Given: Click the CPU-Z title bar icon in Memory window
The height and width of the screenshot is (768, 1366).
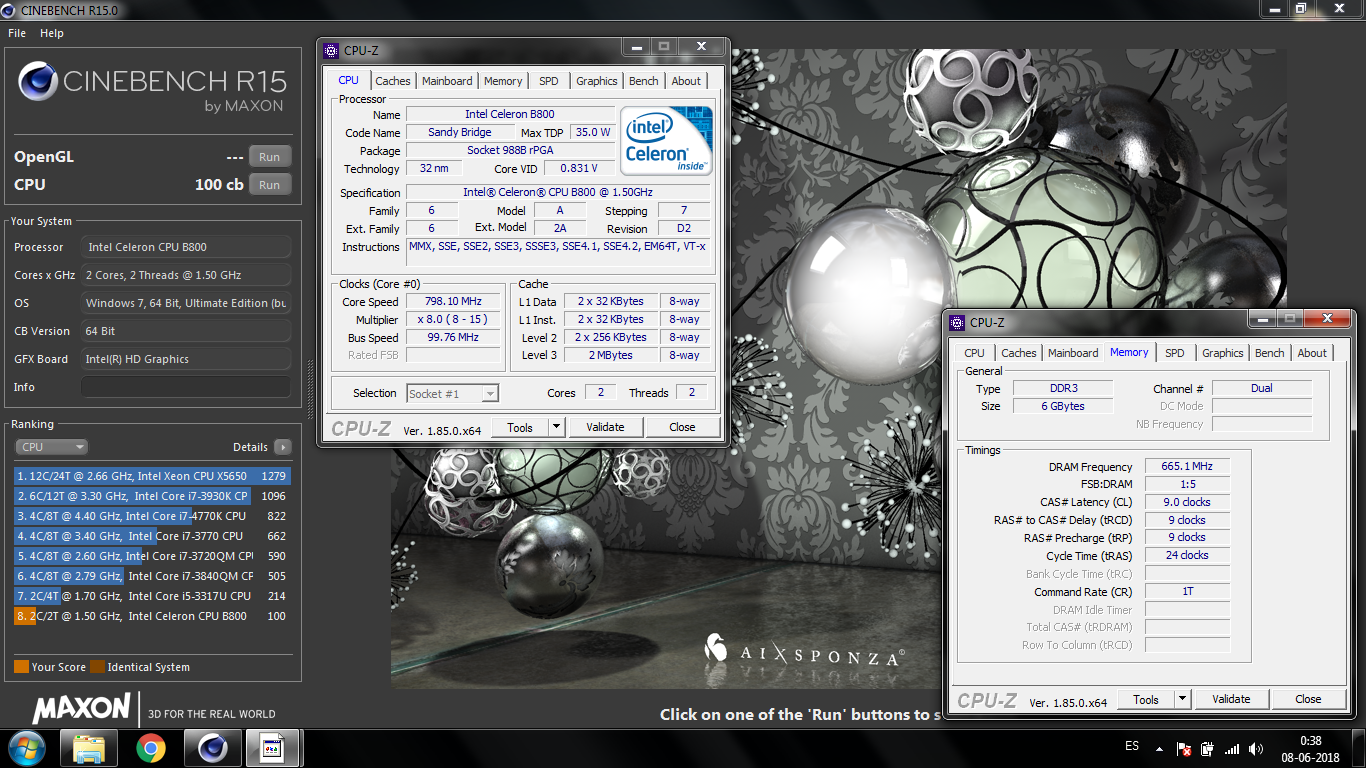Looking at the screenshot, I should coord(958,322).
